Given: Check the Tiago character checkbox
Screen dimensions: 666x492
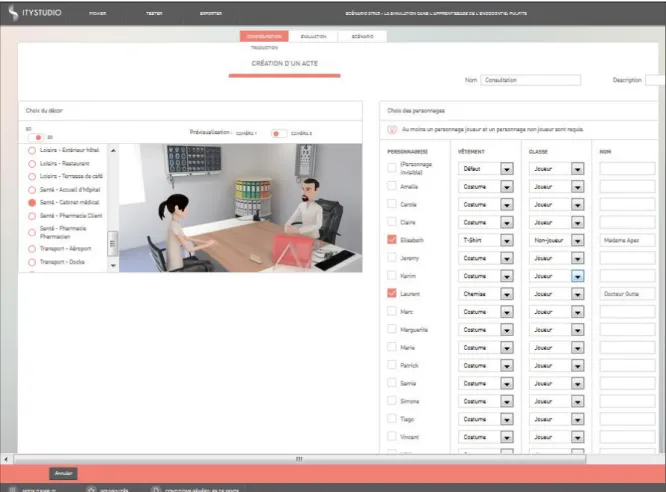Looking at the screenshot, I should point(392,418).
